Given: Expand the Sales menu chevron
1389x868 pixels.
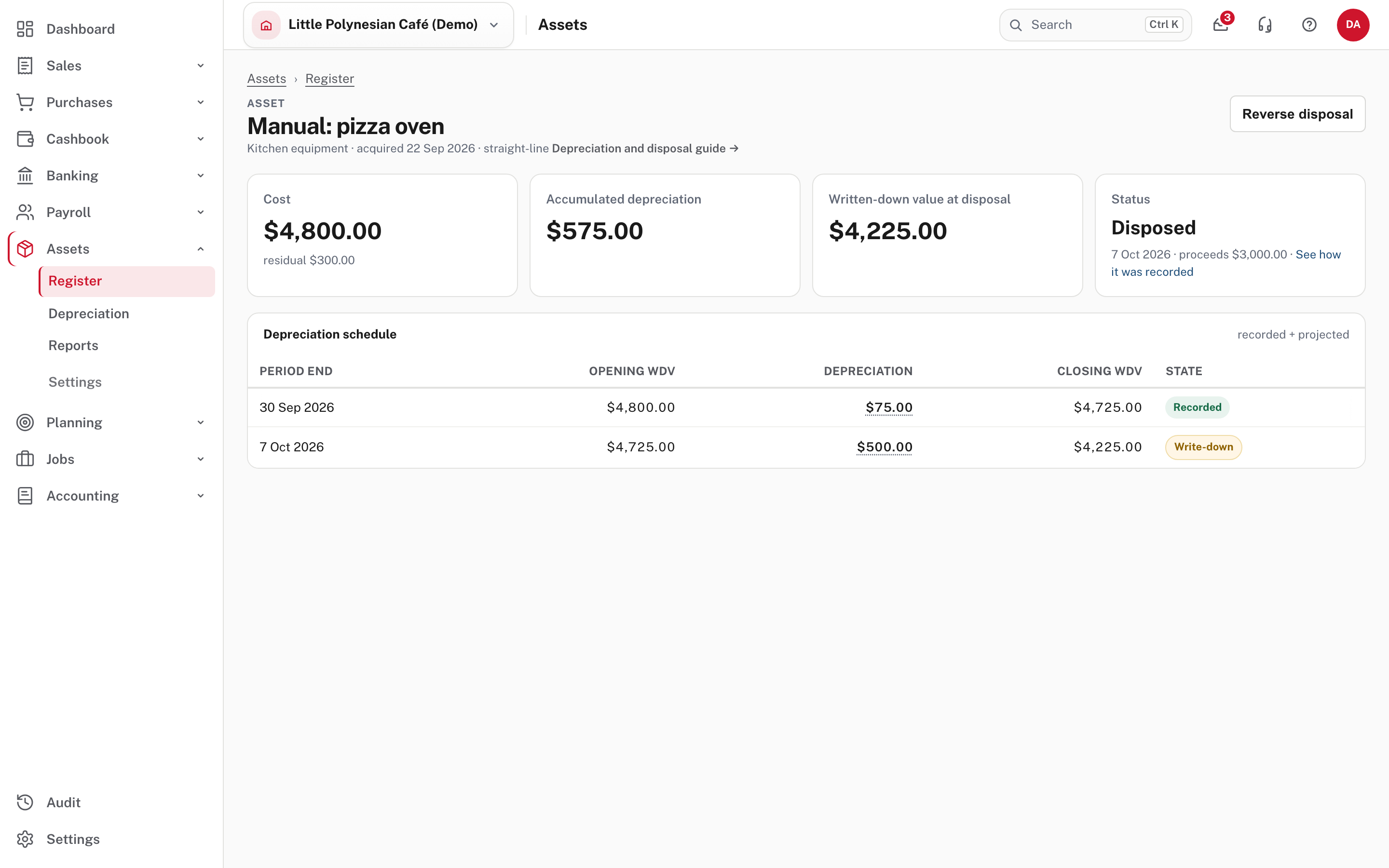Looking at the screenshot, I should [201, 66].
